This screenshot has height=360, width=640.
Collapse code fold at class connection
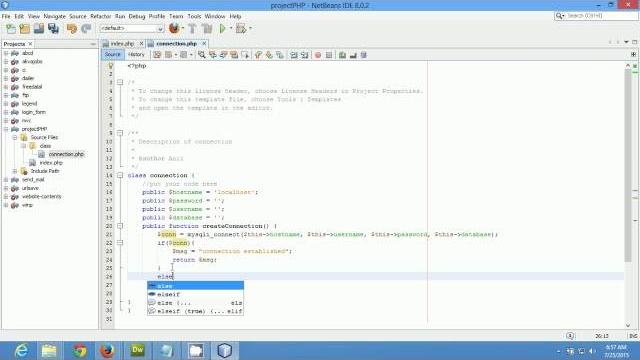(120, 176)
